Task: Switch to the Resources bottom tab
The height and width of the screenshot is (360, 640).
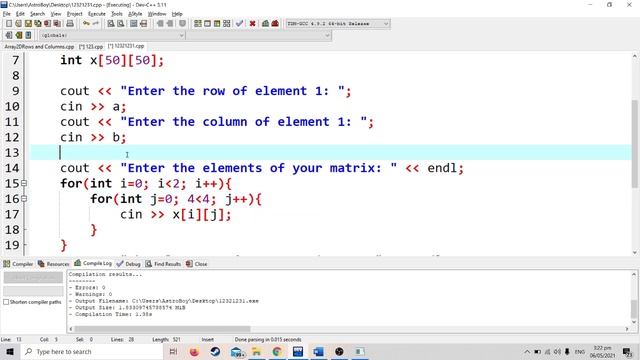Action: point(54,264)
